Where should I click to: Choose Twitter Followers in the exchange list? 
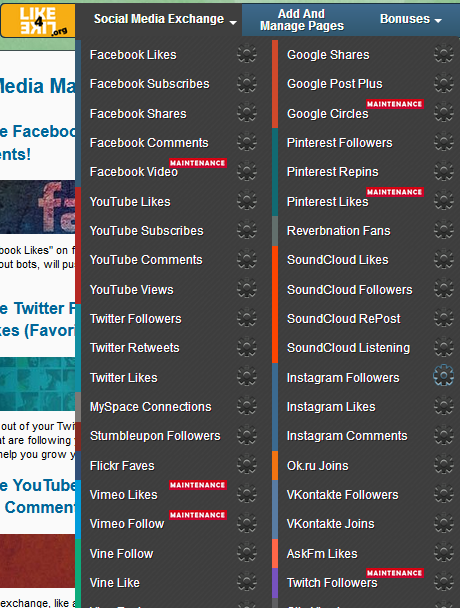point(135,319)
